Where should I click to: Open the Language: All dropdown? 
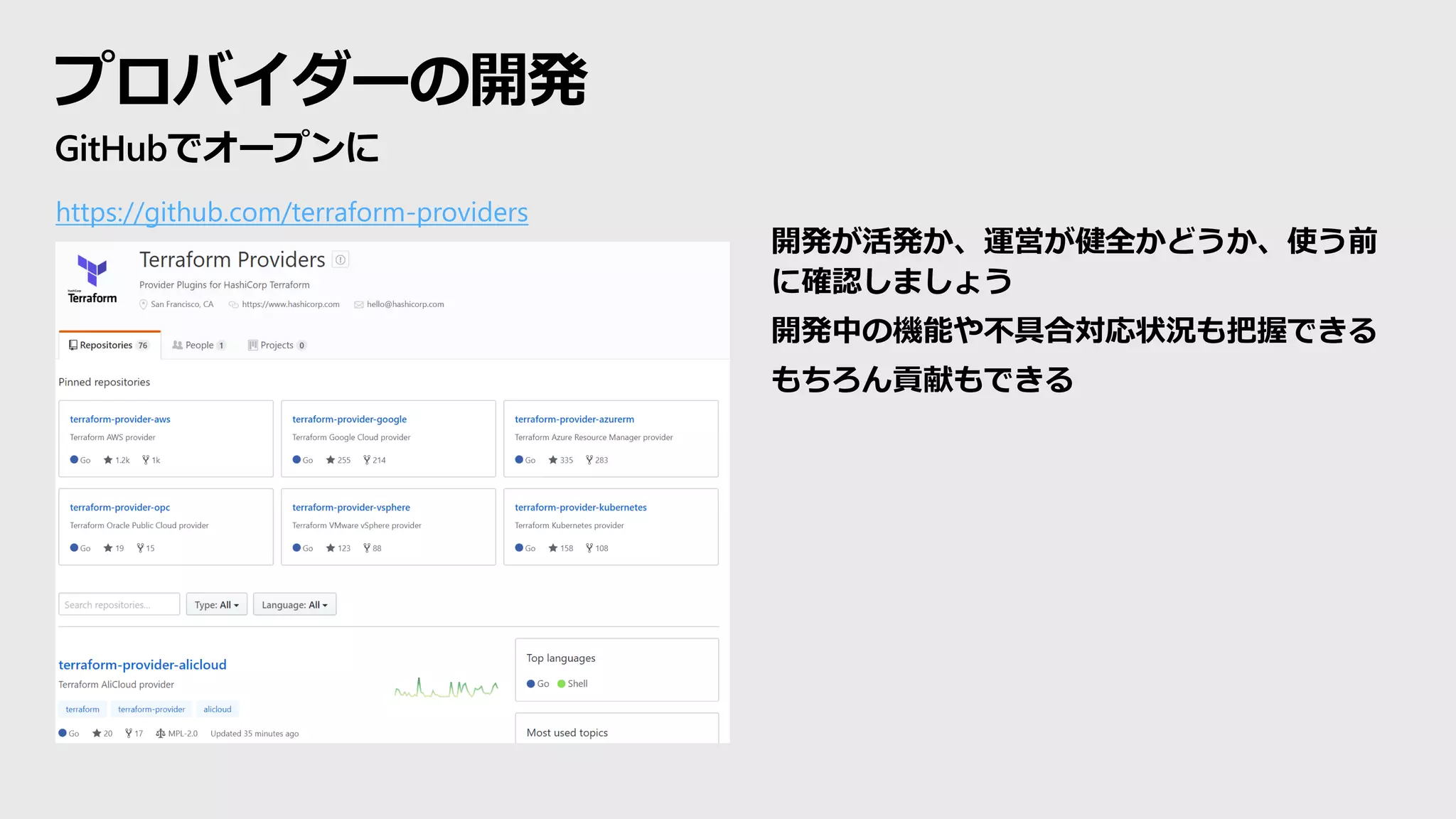[x=294, y=604]
